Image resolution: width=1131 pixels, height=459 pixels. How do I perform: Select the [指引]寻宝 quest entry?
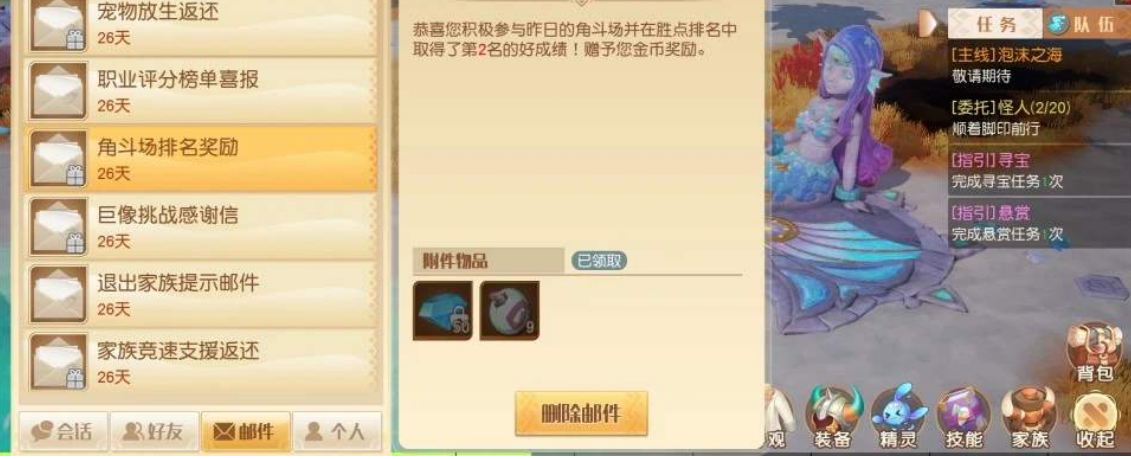click(1039, 171)
